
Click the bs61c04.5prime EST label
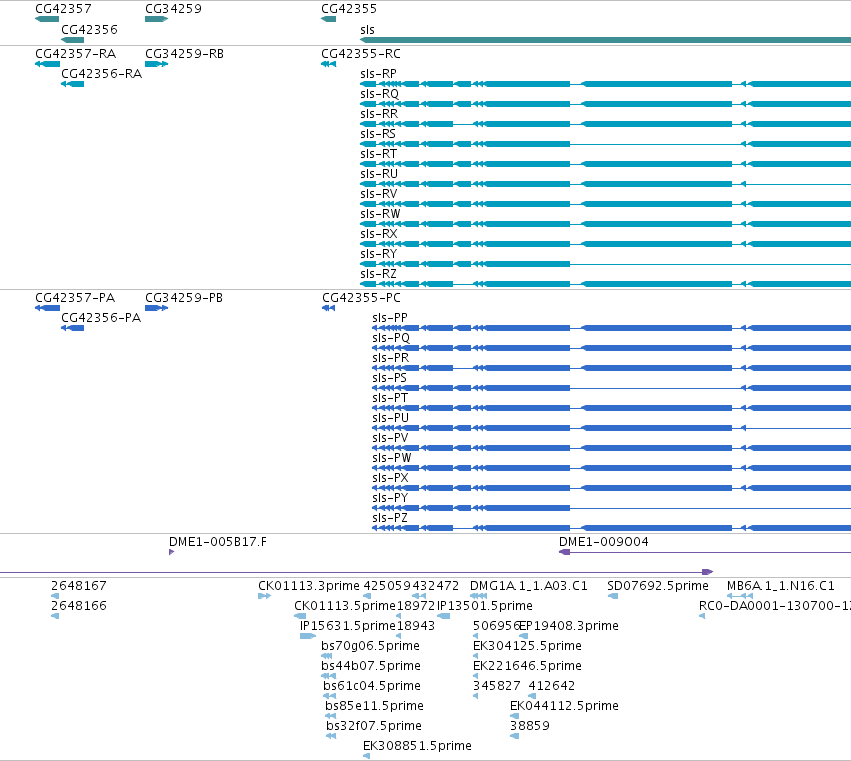pyautogui.click(x=372, y=687)
